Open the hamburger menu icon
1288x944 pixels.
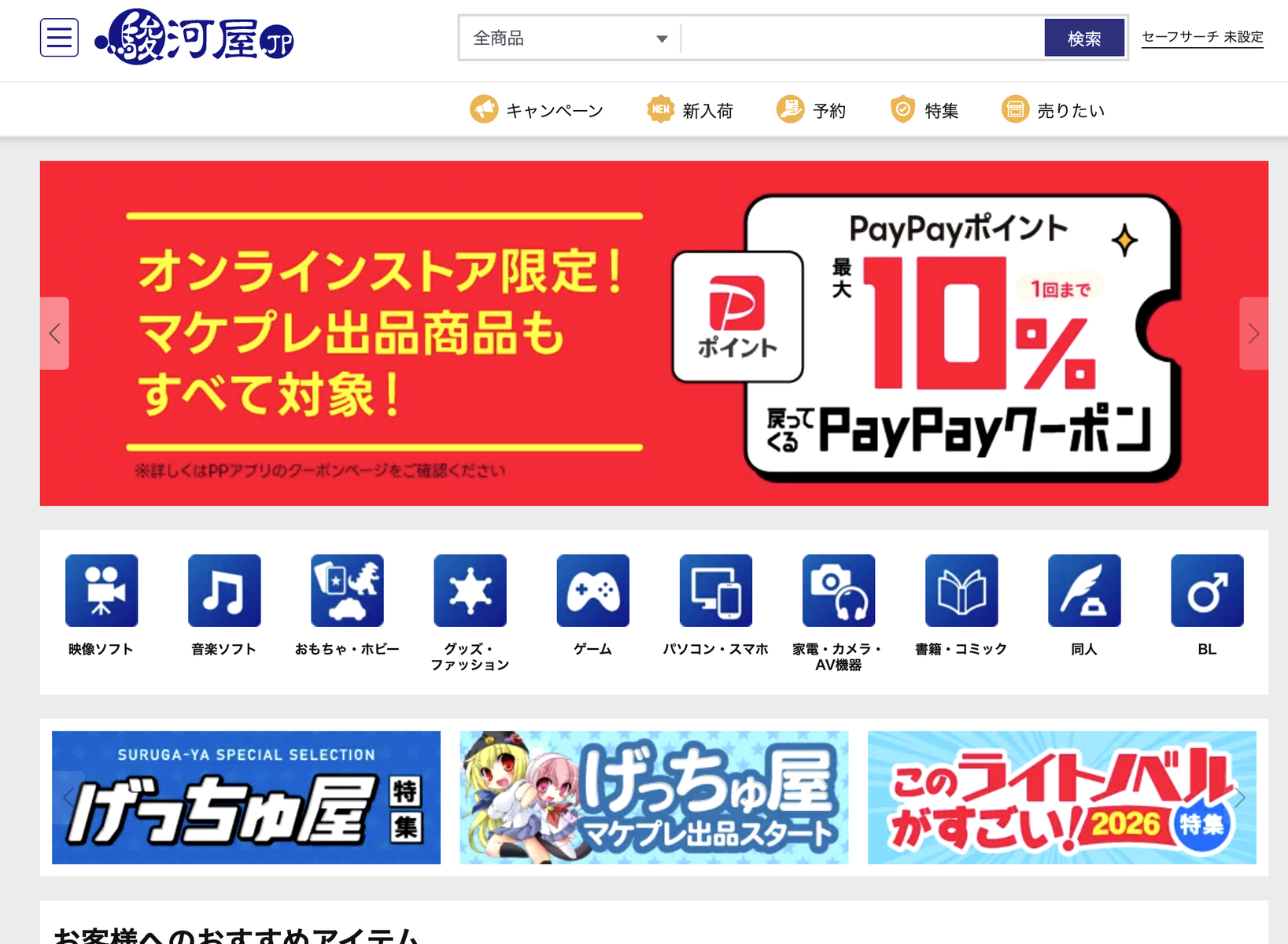pos(59,38)
